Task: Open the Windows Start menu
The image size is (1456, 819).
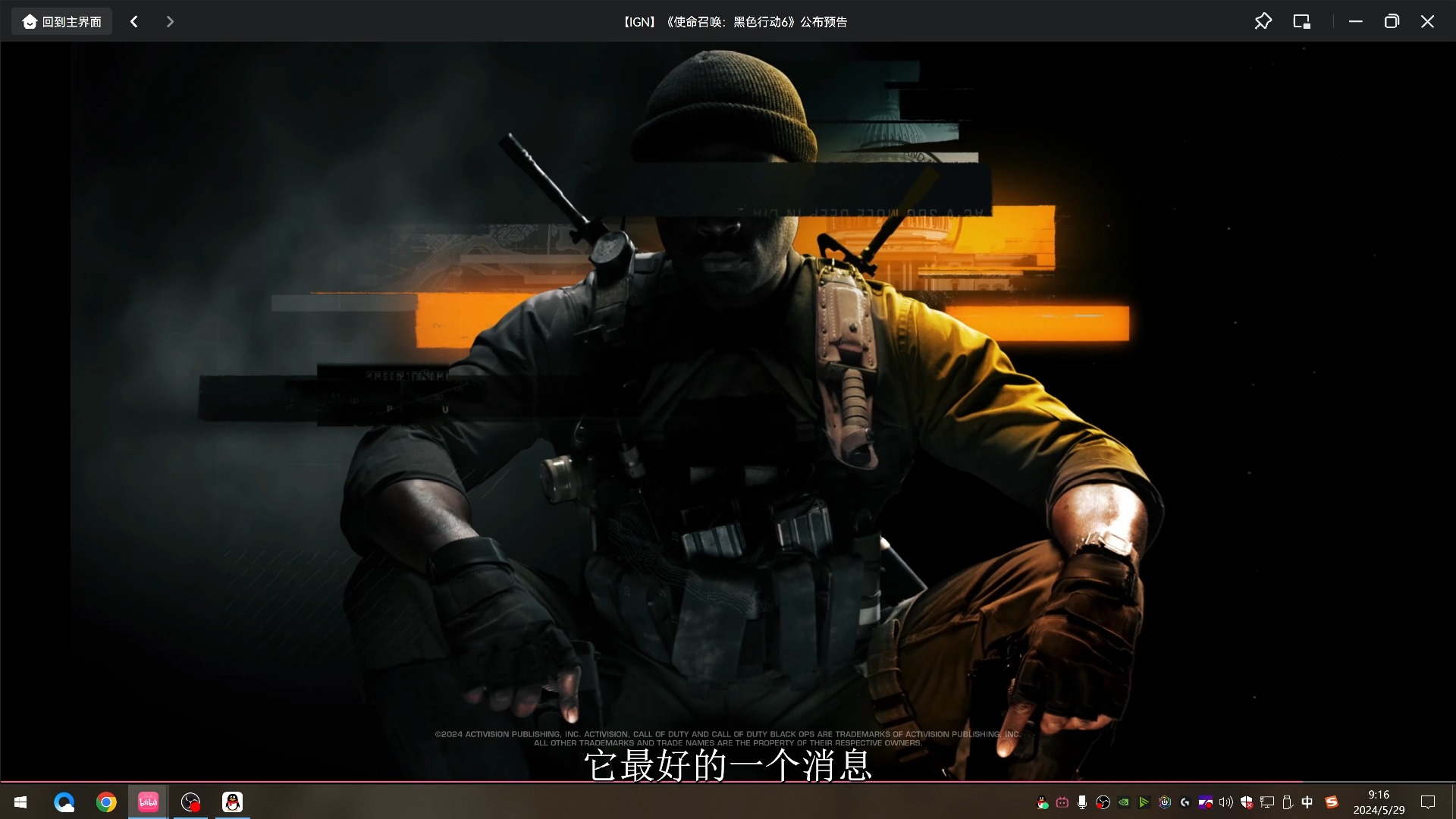Action: [x=20, y=802]
